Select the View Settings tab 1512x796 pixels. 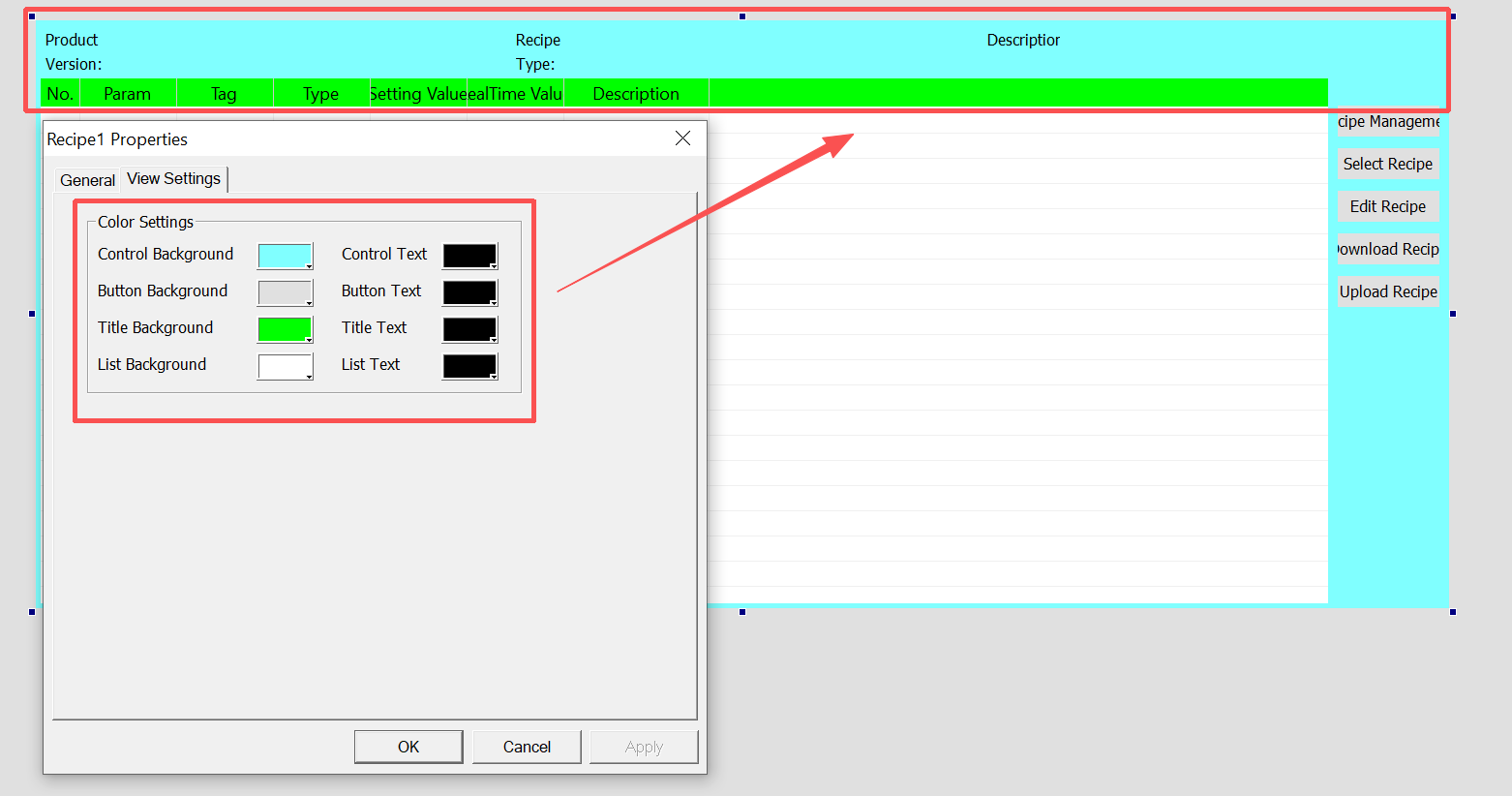pyautogui.click(x=174, y=179)
